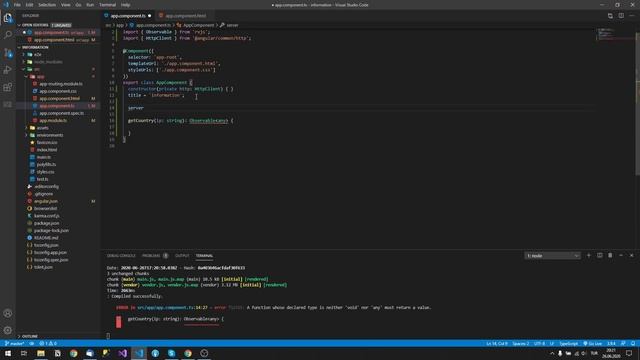This screenshot has height=360, width=640.
Task: Open the Edit menu
Action: 29,5
